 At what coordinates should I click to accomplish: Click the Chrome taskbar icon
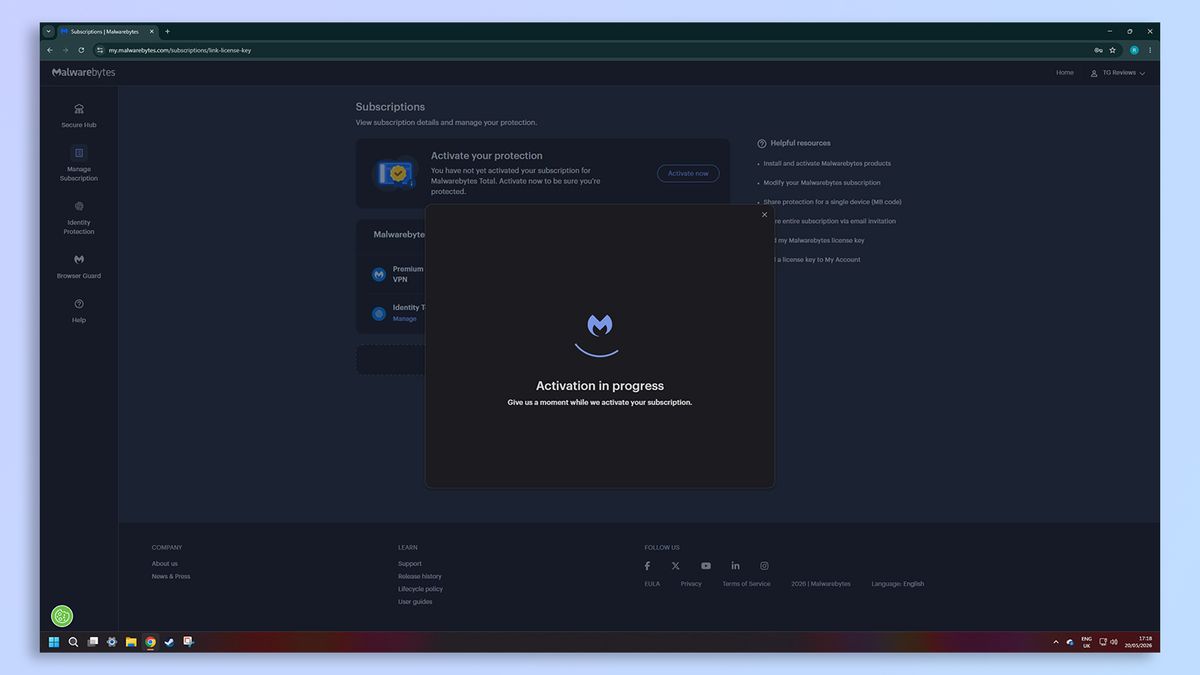pos(150,642)
